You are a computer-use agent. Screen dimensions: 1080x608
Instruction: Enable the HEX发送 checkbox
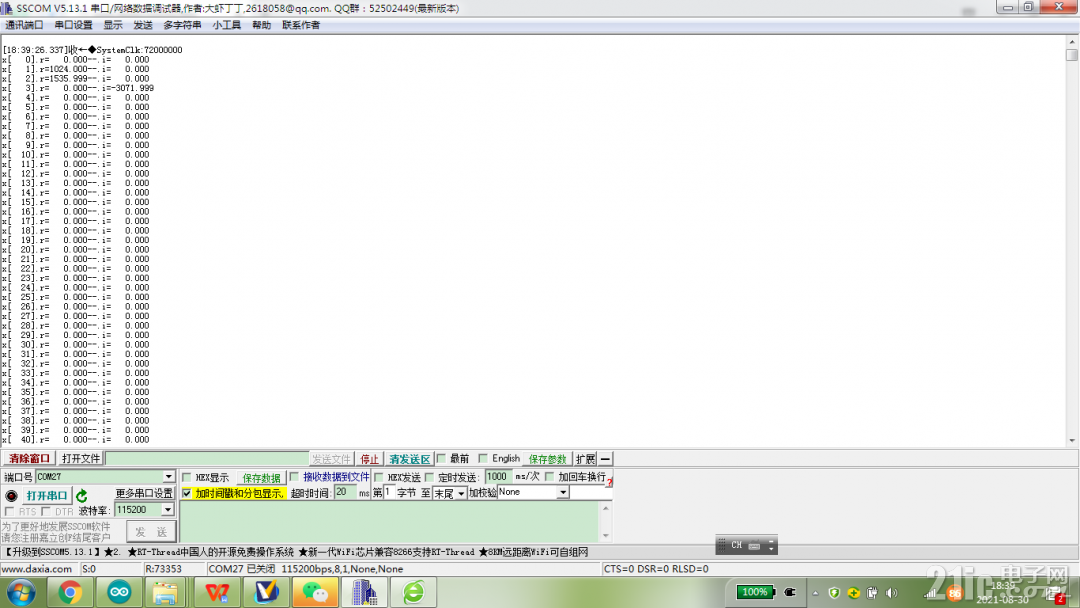tap(379, 477)
